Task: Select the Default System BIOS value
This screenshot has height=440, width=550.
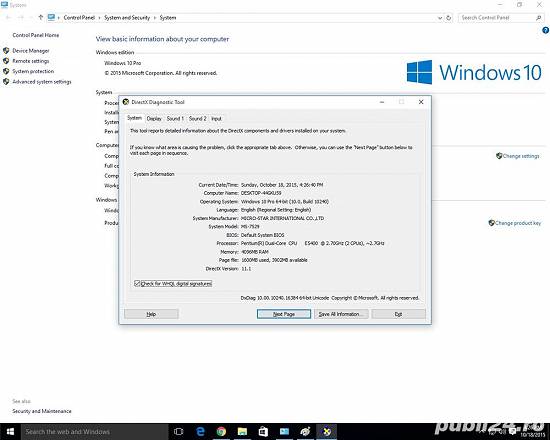Action: click(262, 235)
